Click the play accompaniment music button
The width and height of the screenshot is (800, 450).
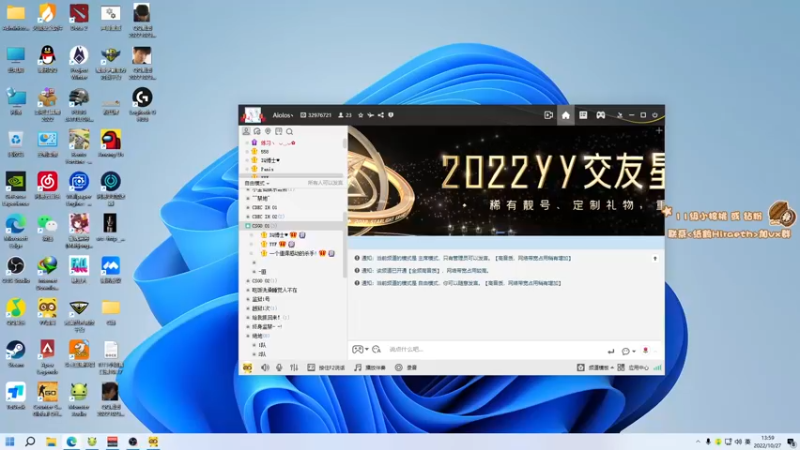[x=370, y=367]
